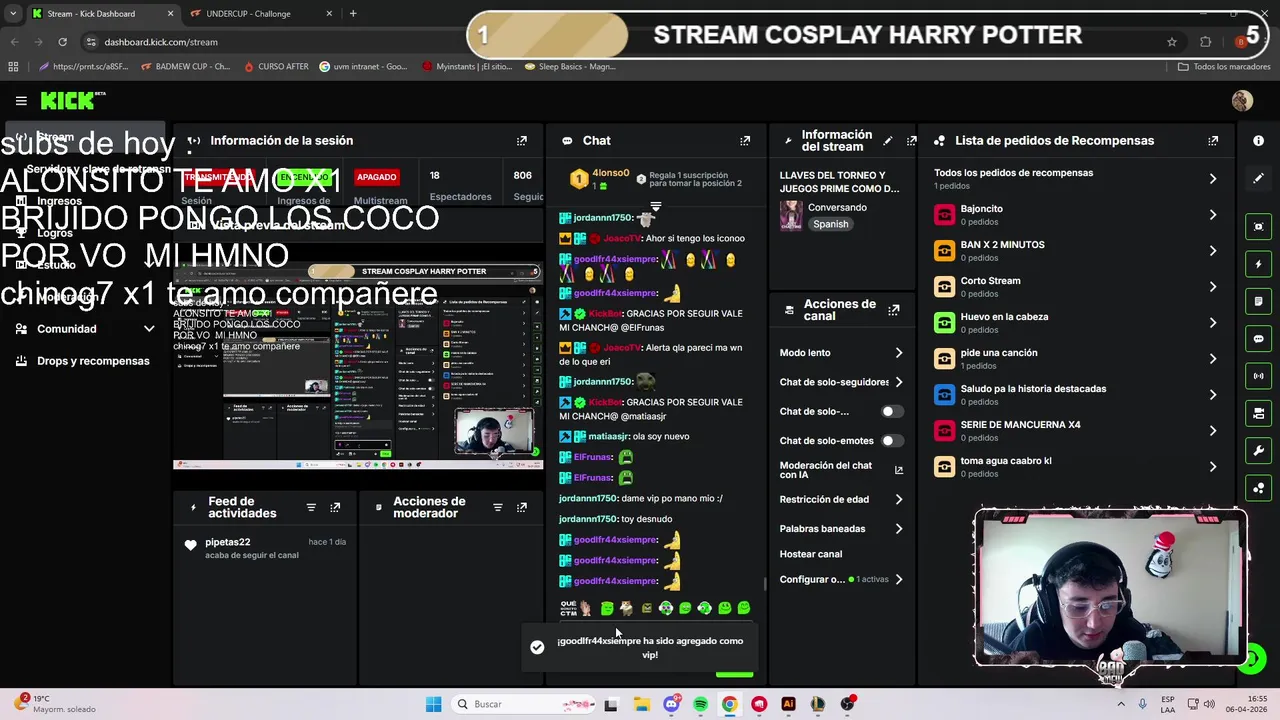Click Hostear canal action

pyautogui.click(x=811, y=554)
